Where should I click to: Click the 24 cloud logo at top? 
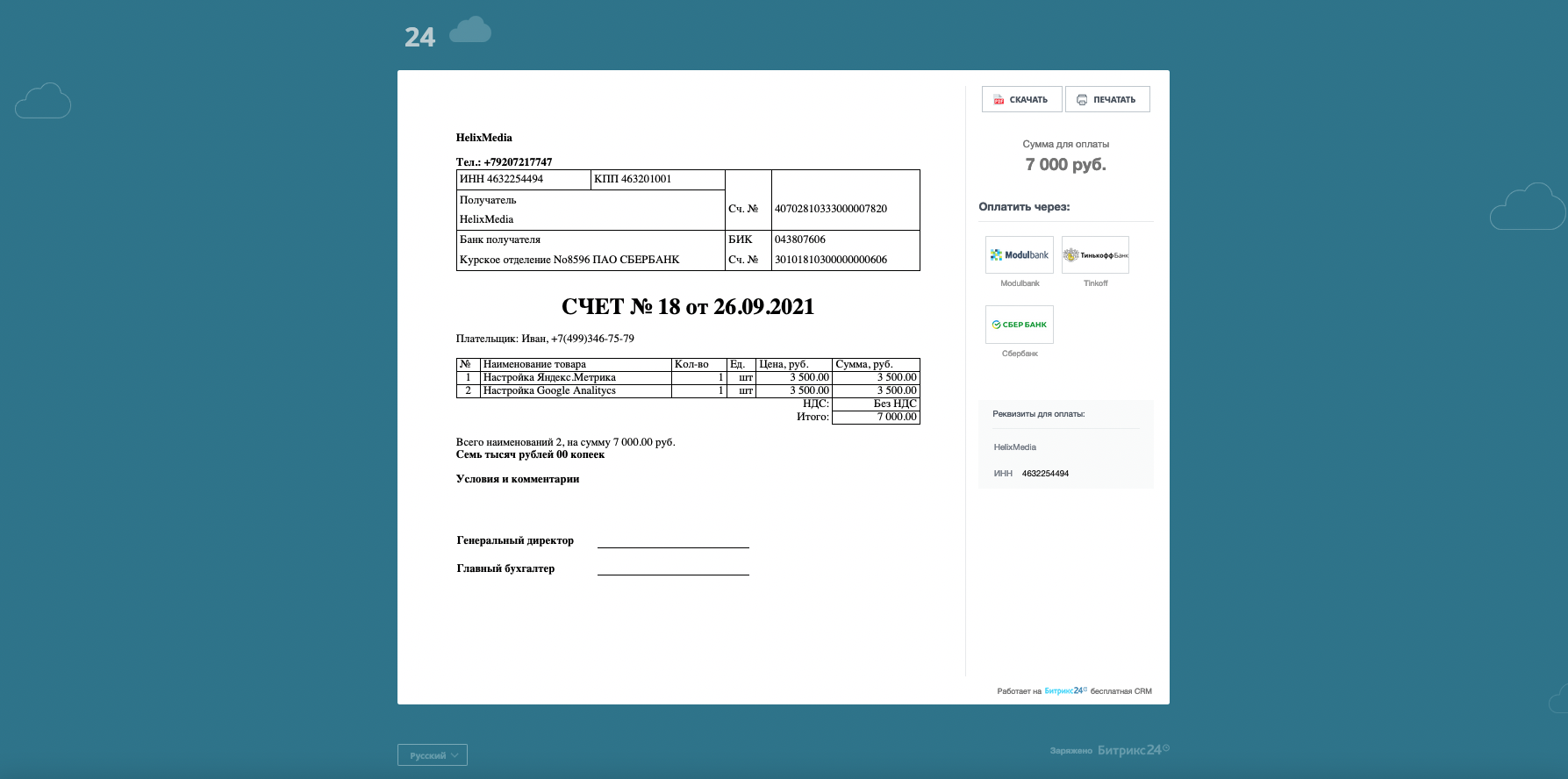point(447,34)
